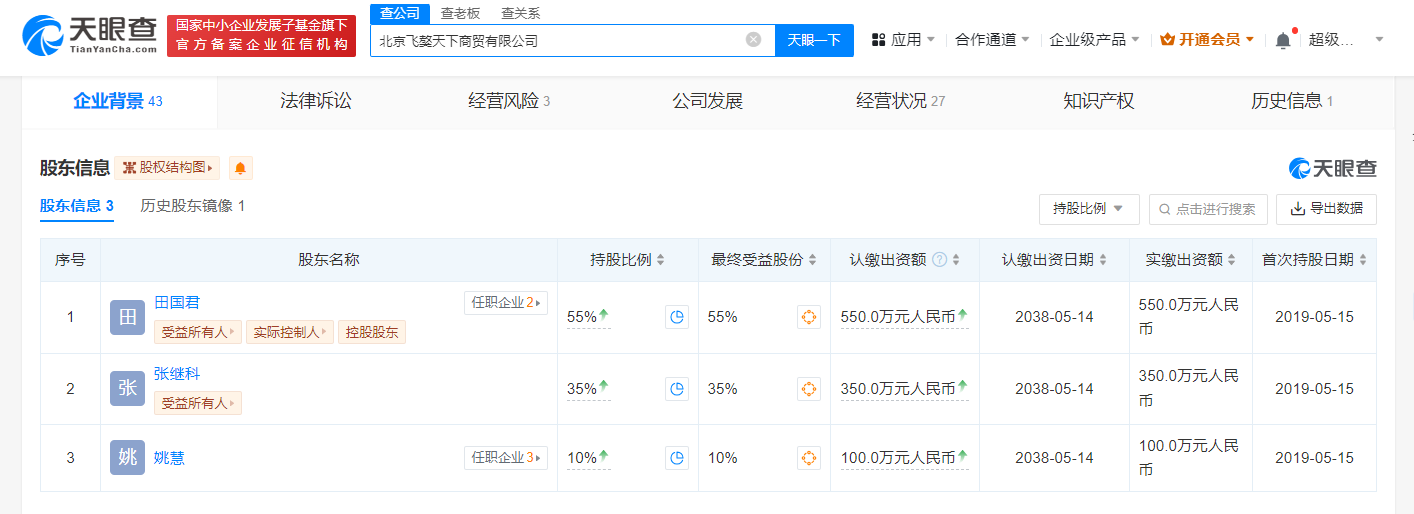Sort table by 持股比例 column header
The width and height of the screenshot is (1414, 514).
(x=627, y=260)
